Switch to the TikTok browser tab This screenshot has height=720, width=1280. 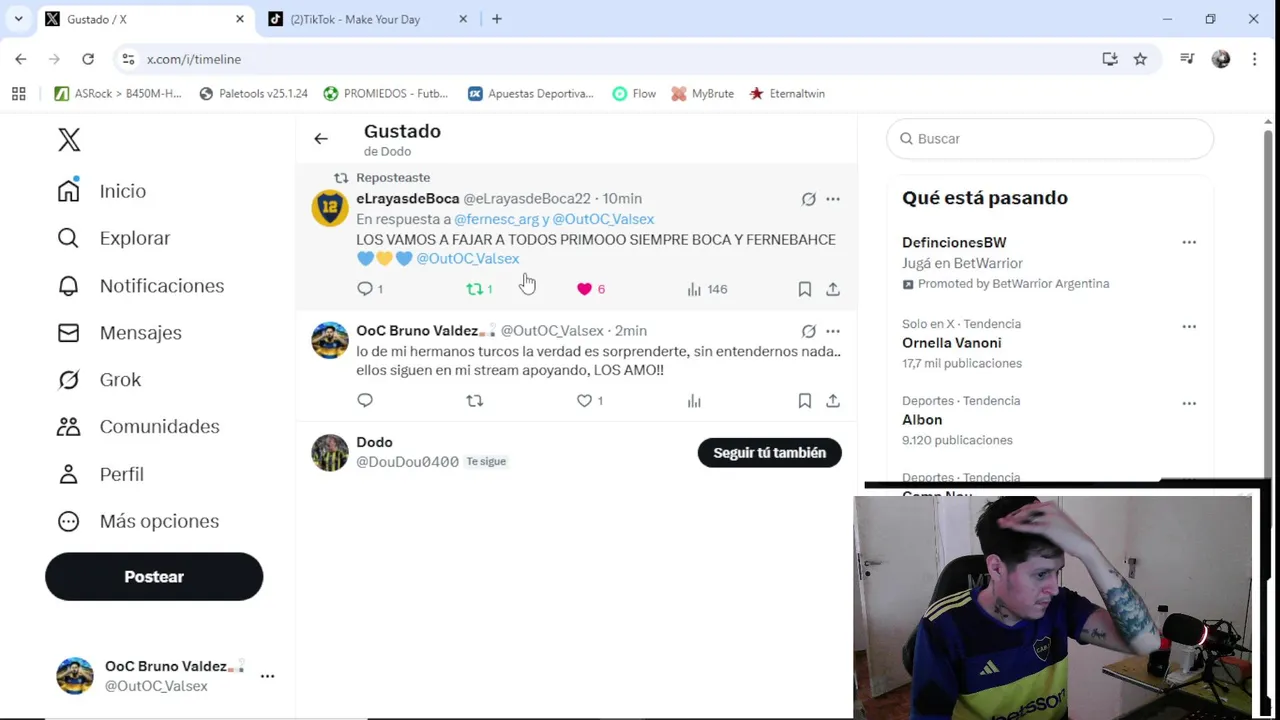(367, 19)
